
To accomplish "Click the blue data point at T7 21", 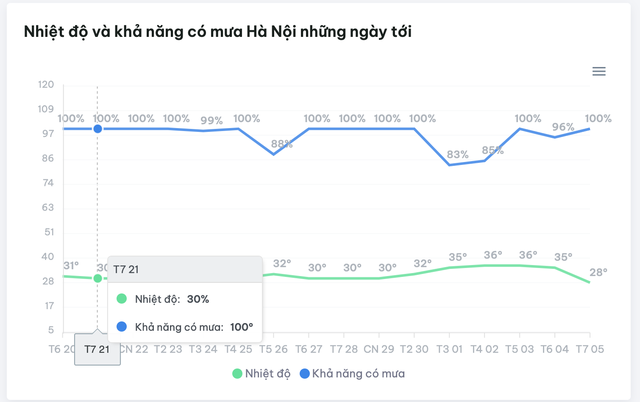I will coord(98,129).
